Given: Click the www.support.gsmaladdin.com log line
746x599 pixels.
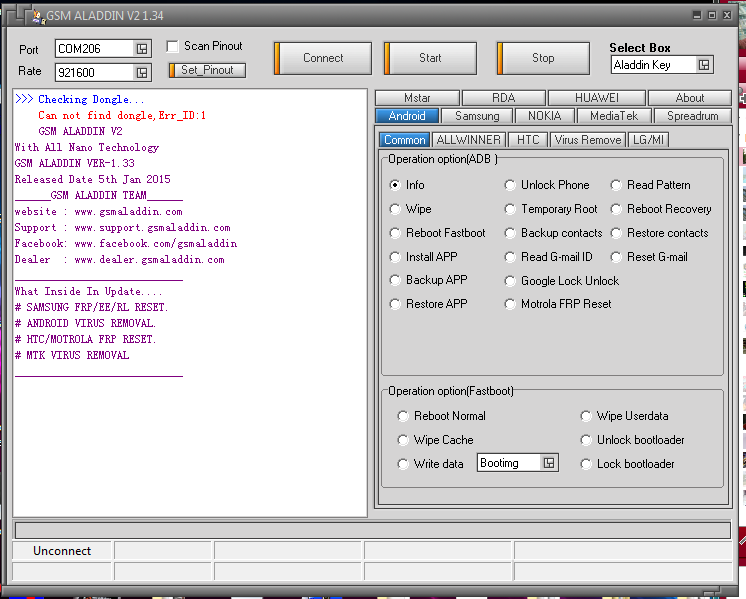Looking at the screenshot, I should click(x=122, y=228).
